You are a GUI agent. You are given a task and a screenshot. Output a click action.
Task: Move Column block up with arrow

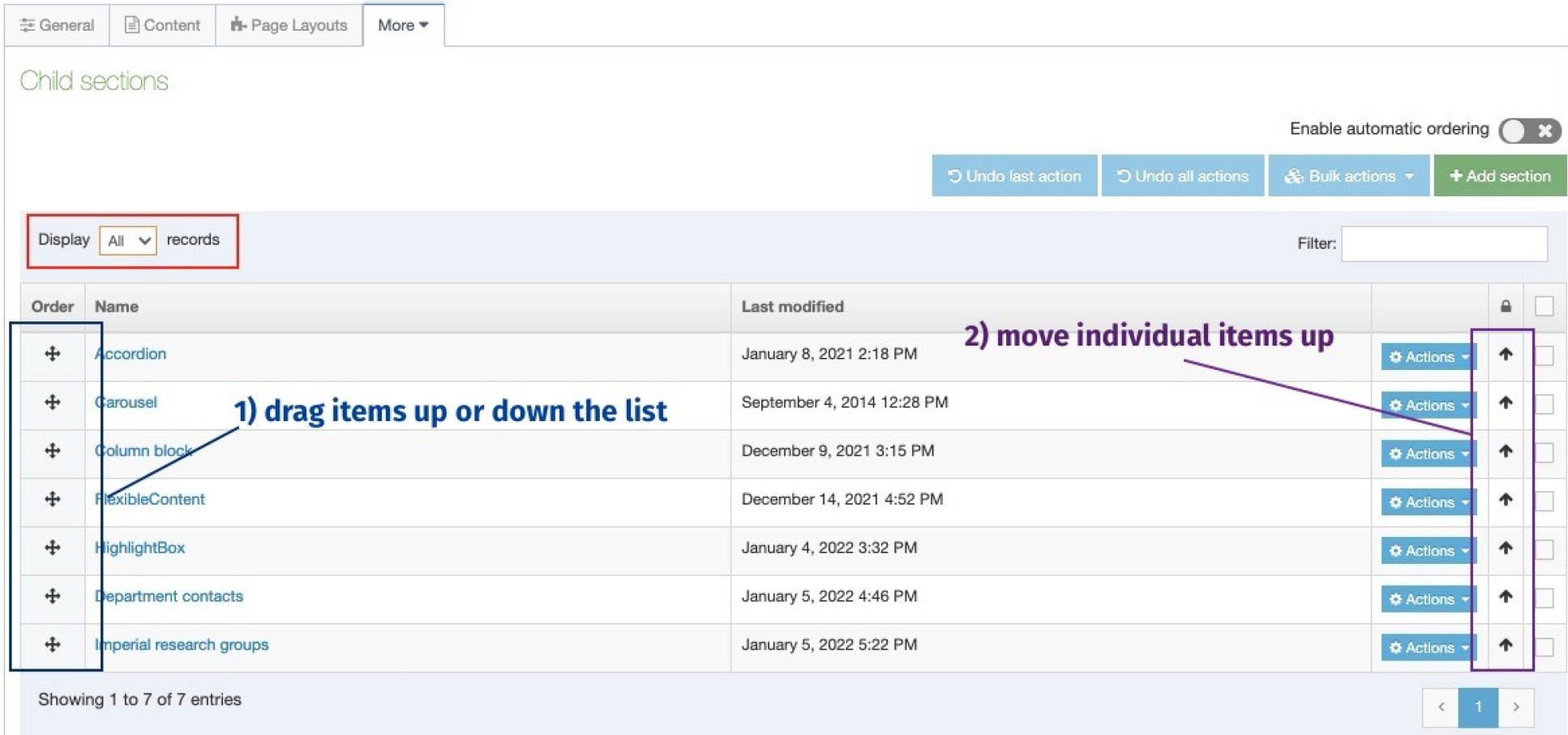tap(1506, 451)
